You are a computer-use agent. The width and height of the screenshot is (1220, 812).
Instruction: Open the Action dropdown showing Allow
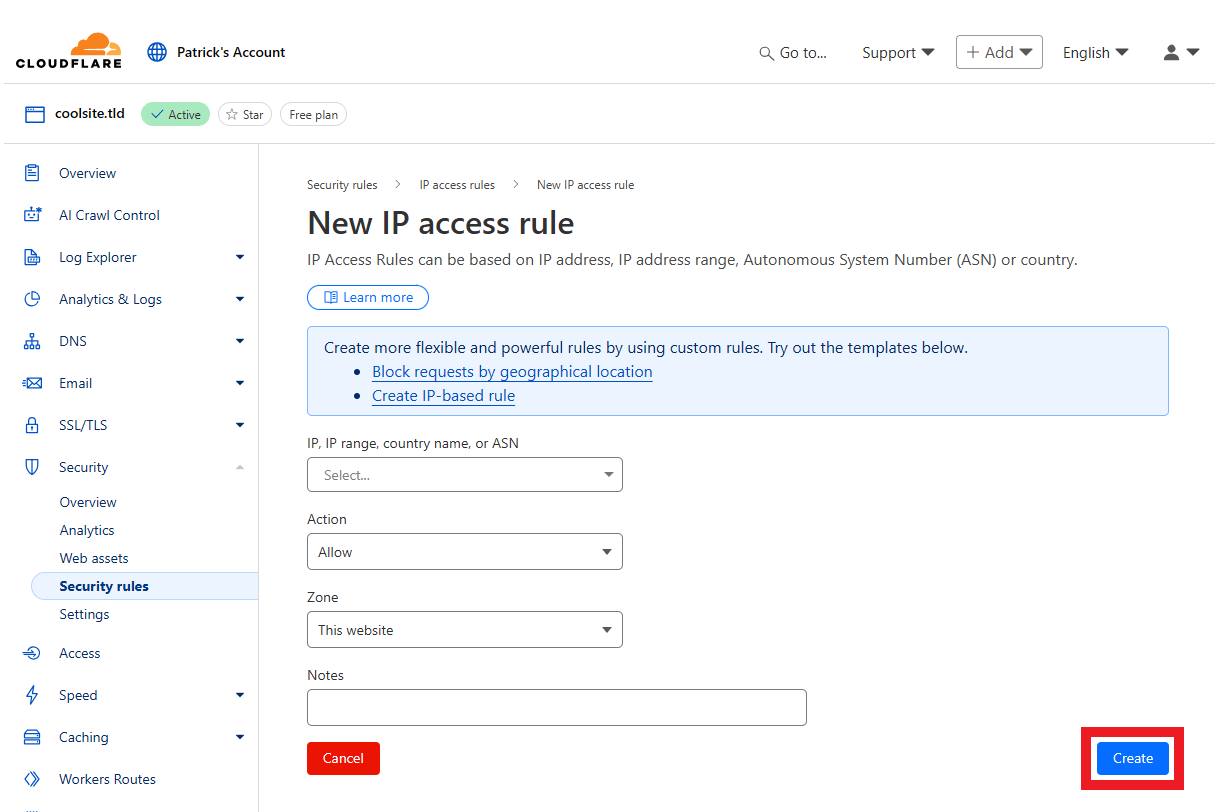464,552
